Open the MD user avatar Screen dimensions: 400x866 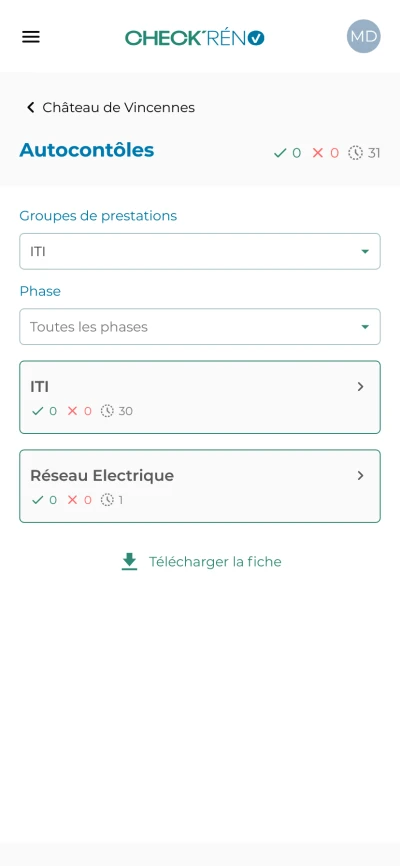(364, 36)
